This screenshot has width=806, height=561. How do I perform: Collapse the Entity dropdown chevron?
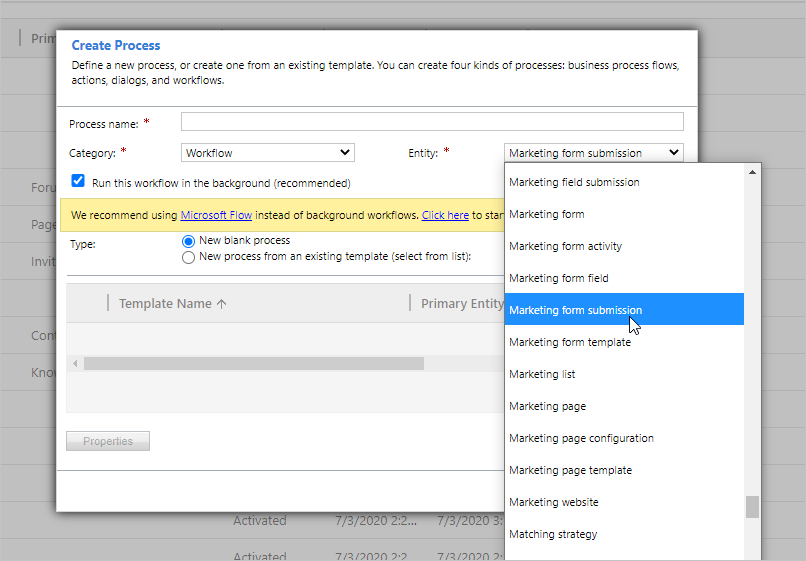[x=673, y=153]
